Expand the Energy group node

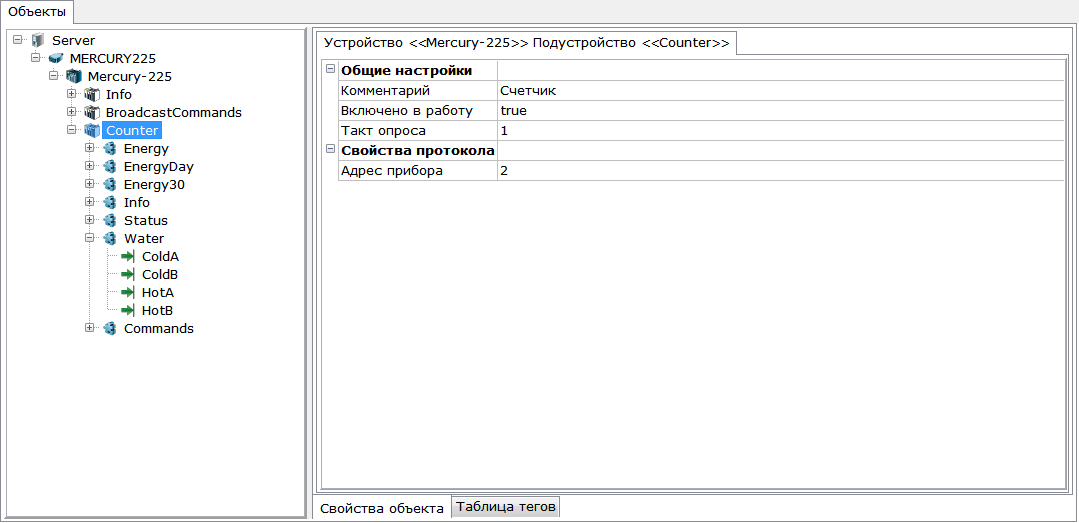pyautogui.click(x=89, y=148)
